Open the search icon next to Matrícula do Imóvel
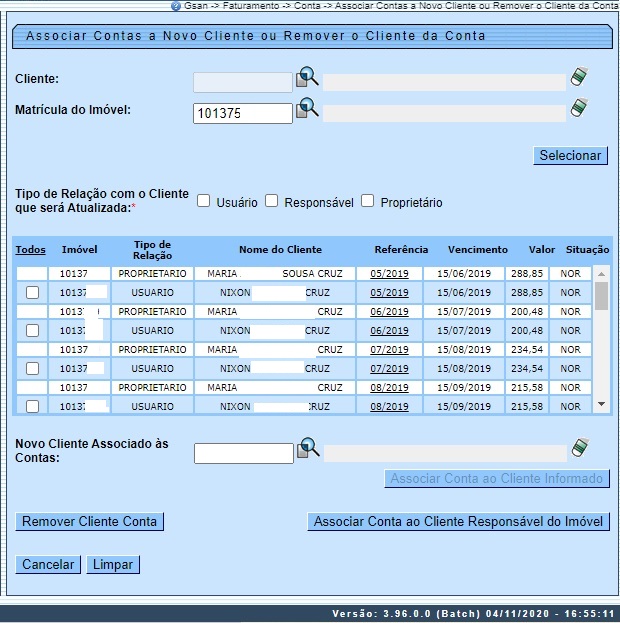Screen dimensions: 620x623 pos(306,109)
